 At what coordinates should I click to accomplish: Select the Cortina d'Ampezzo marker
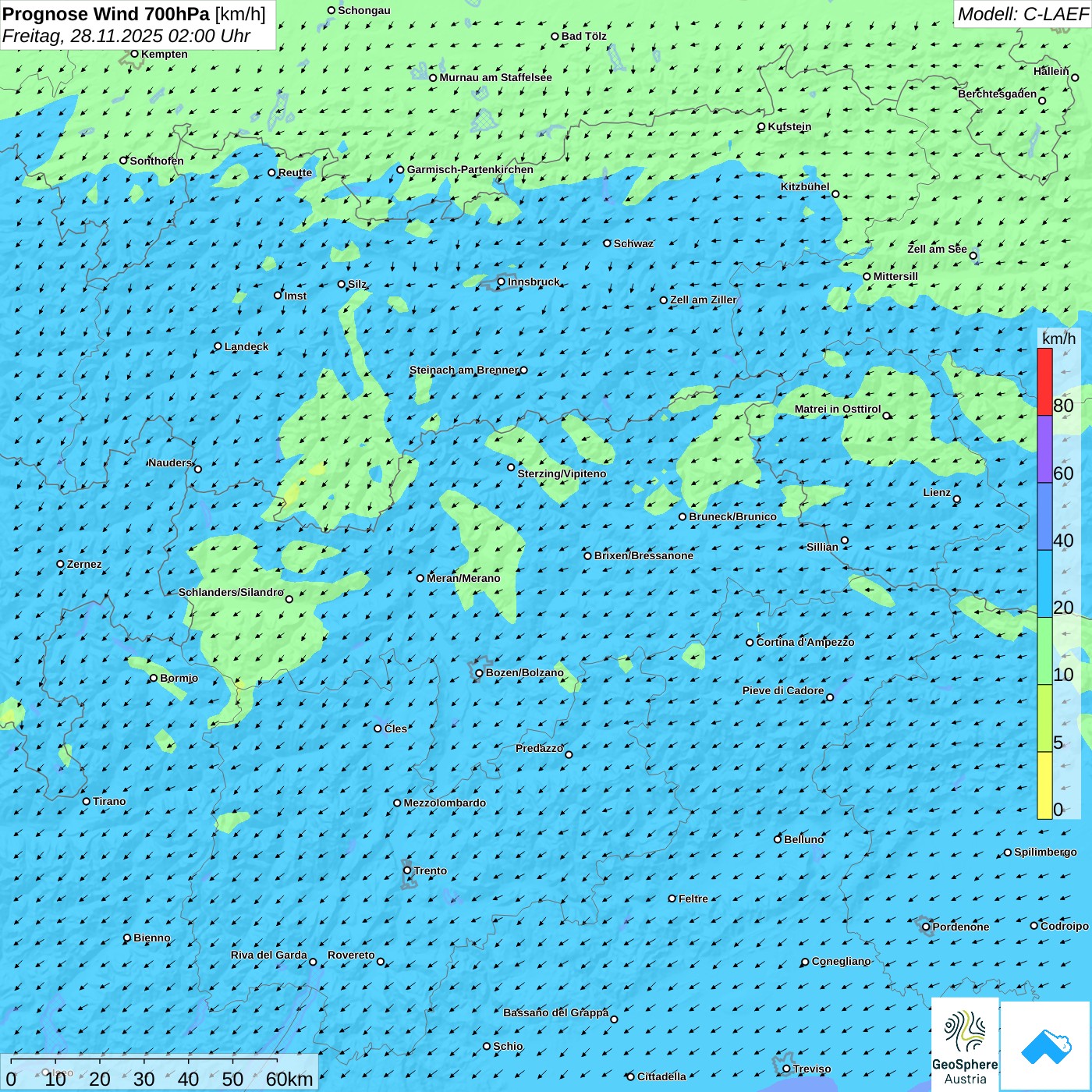pyautogui.click(x=750, y=643)
